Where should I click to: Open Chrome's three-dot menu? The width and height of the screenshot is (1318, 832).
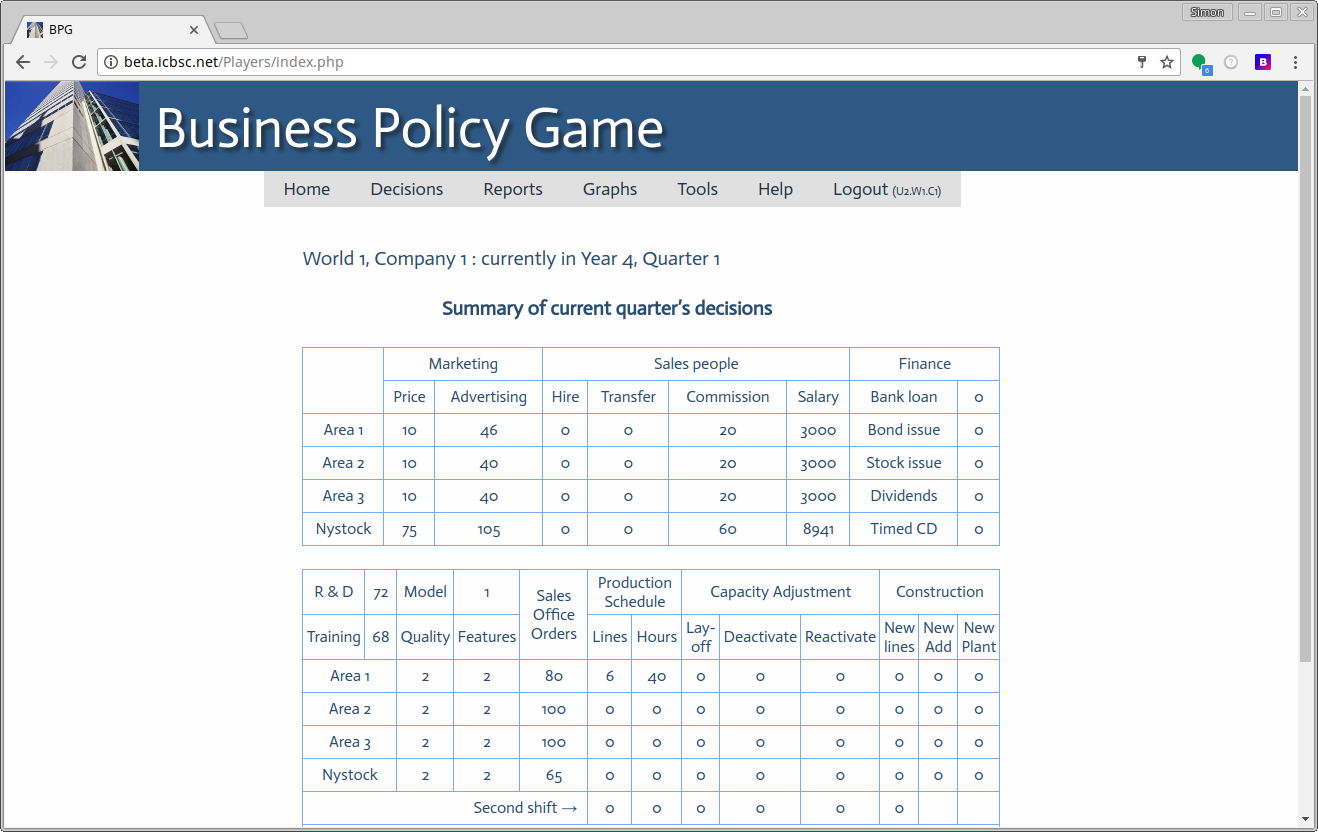(x=1295, y=62)
